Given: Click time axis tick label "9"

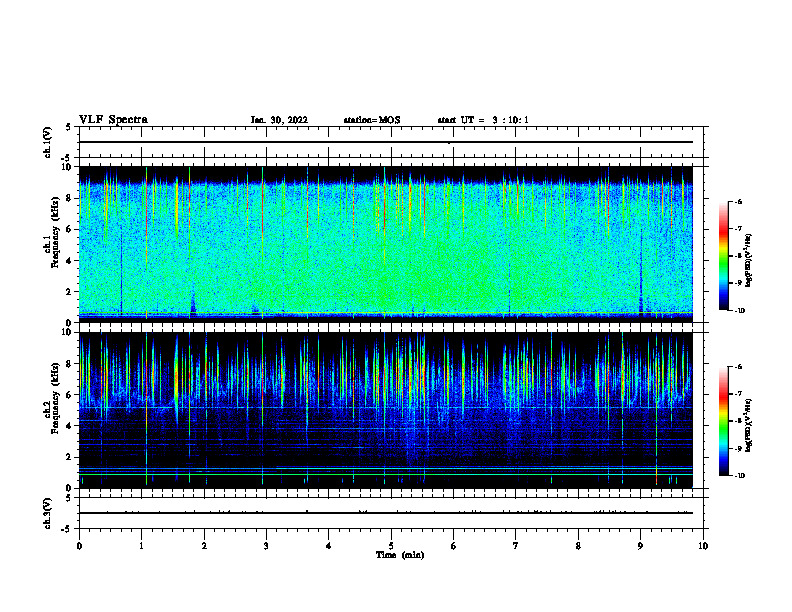Looking at the screenshot, I should [640, 546].
